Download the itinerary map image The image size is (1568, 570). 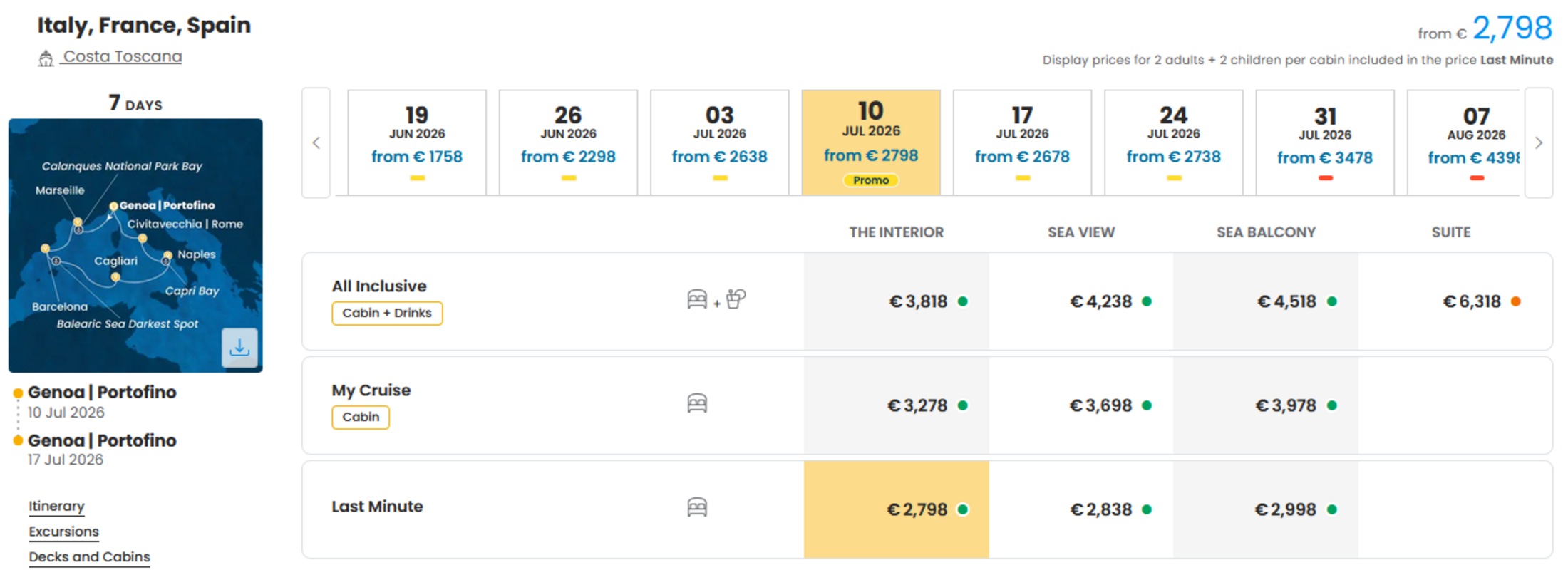click(239, 348)
